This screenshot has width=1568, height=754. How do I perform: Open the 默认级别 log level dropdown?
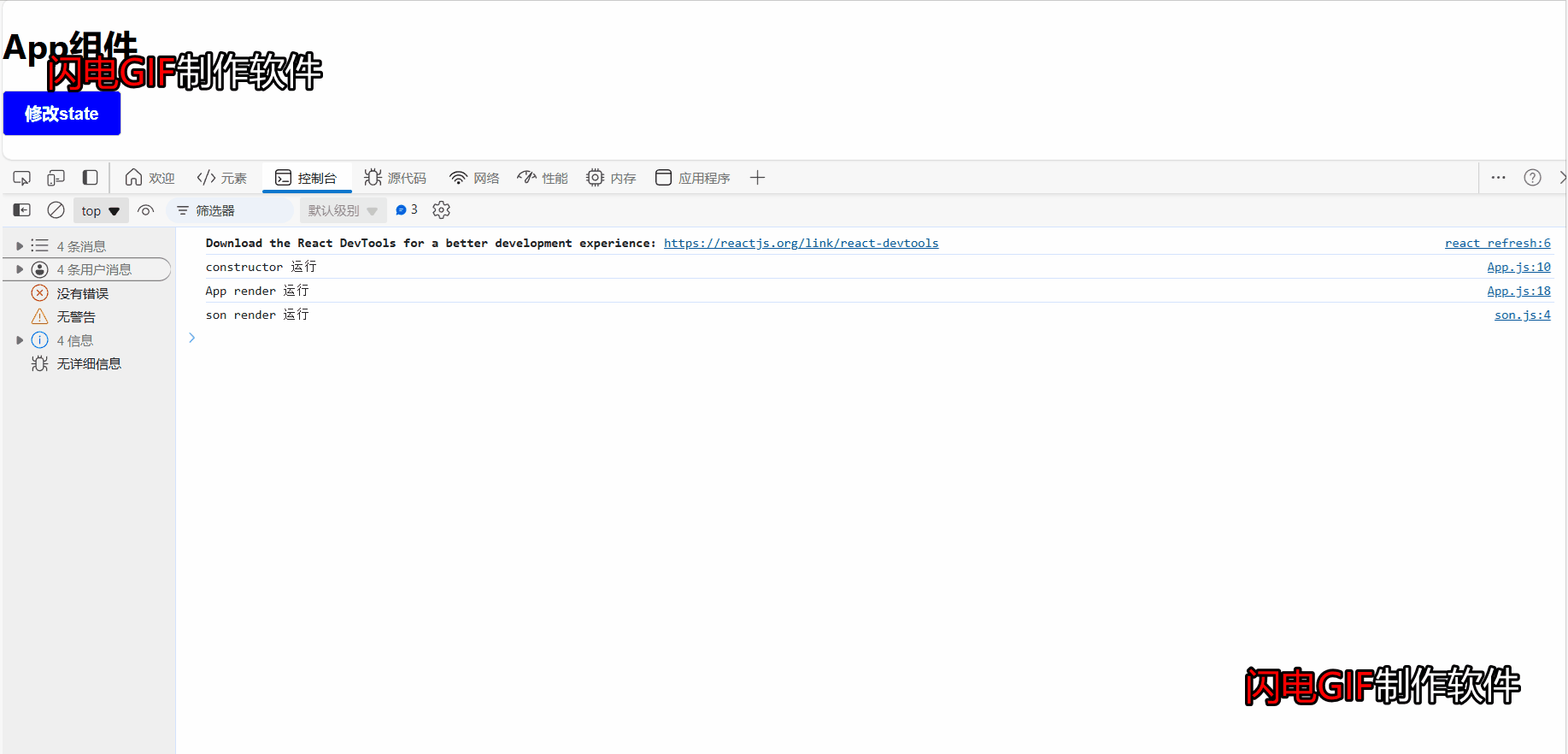343,210
